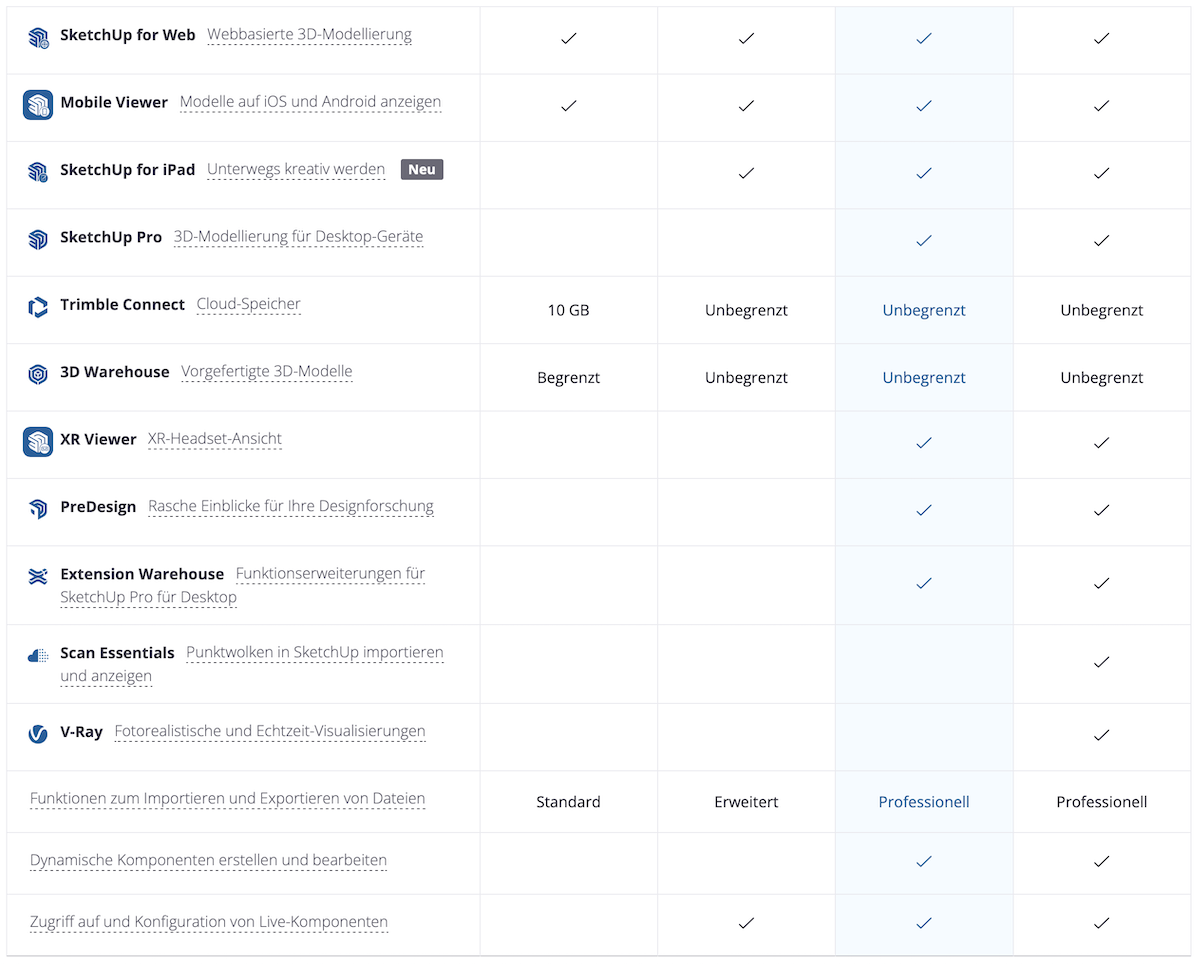Click the 'Funktionserweiterungen für SketchUp Pro' description

click(243, 586)
